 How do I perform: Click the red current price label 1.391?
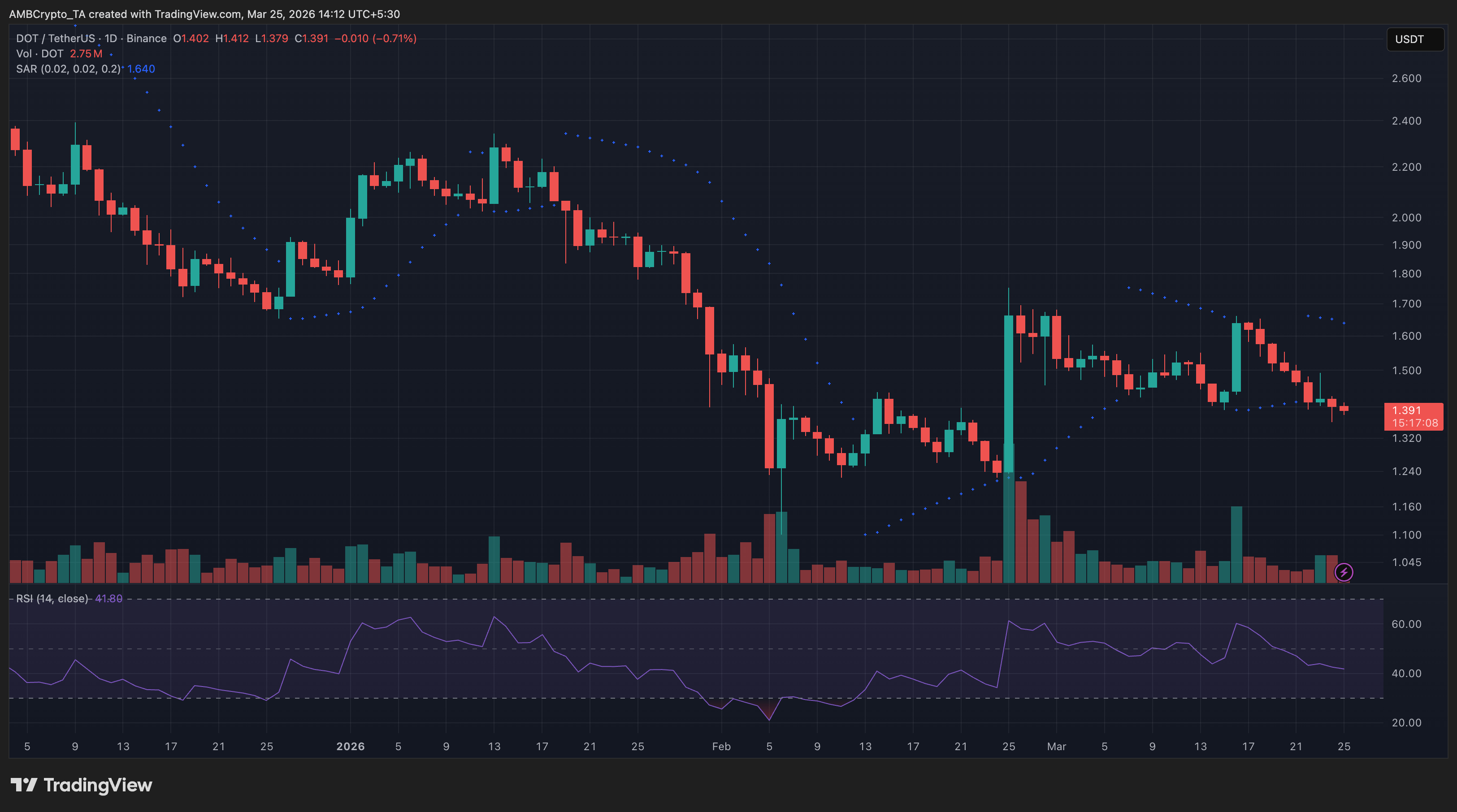[x=1406, y=410]
